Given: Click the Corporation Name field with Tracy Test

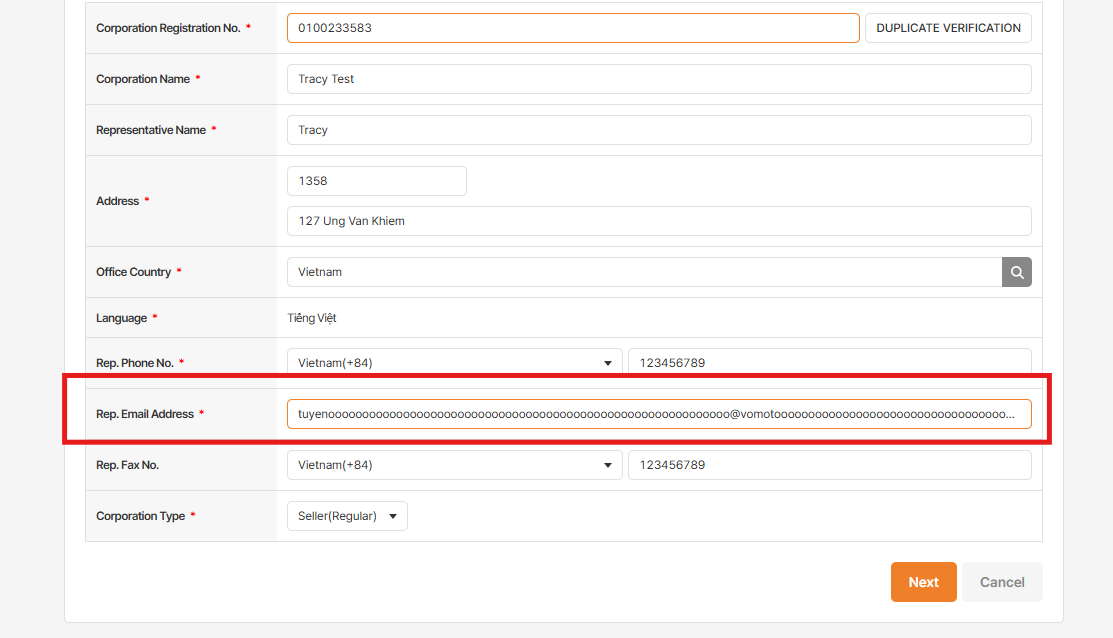Looking at the screenshot, I should coord(659,79).
